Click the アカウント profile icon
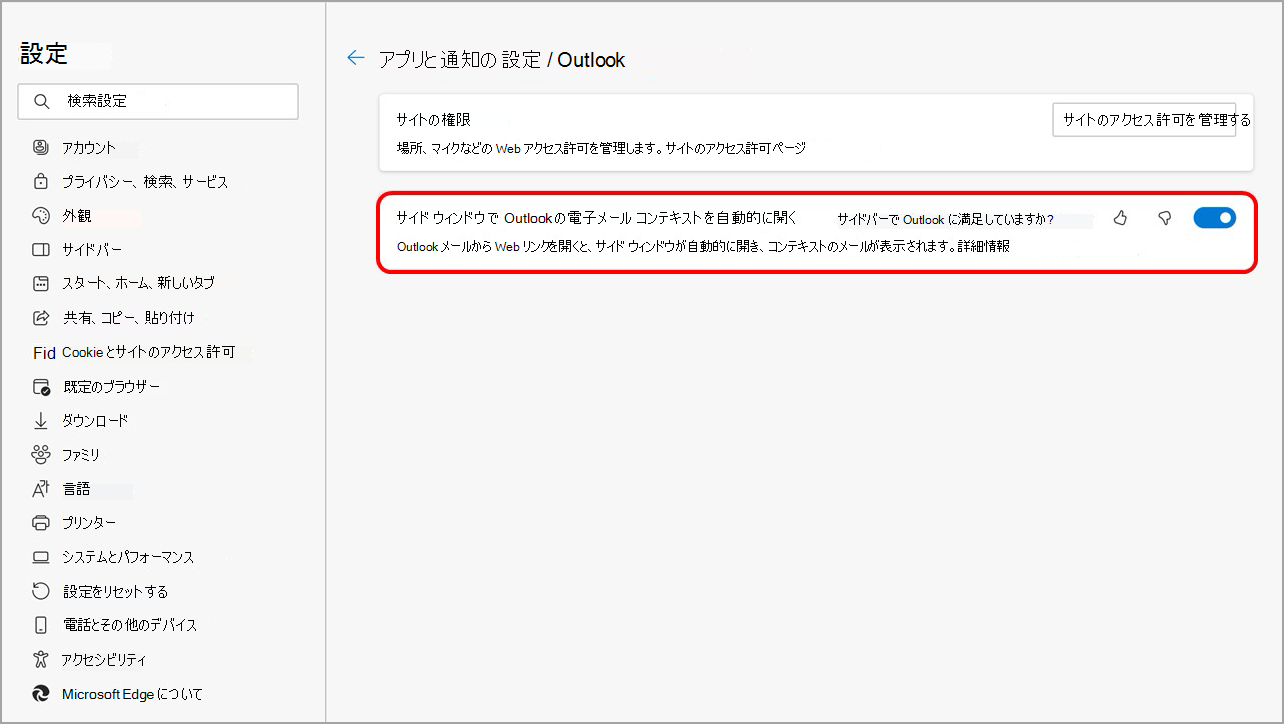Screen dimensions: 1284x724 (x=41, y=147)
